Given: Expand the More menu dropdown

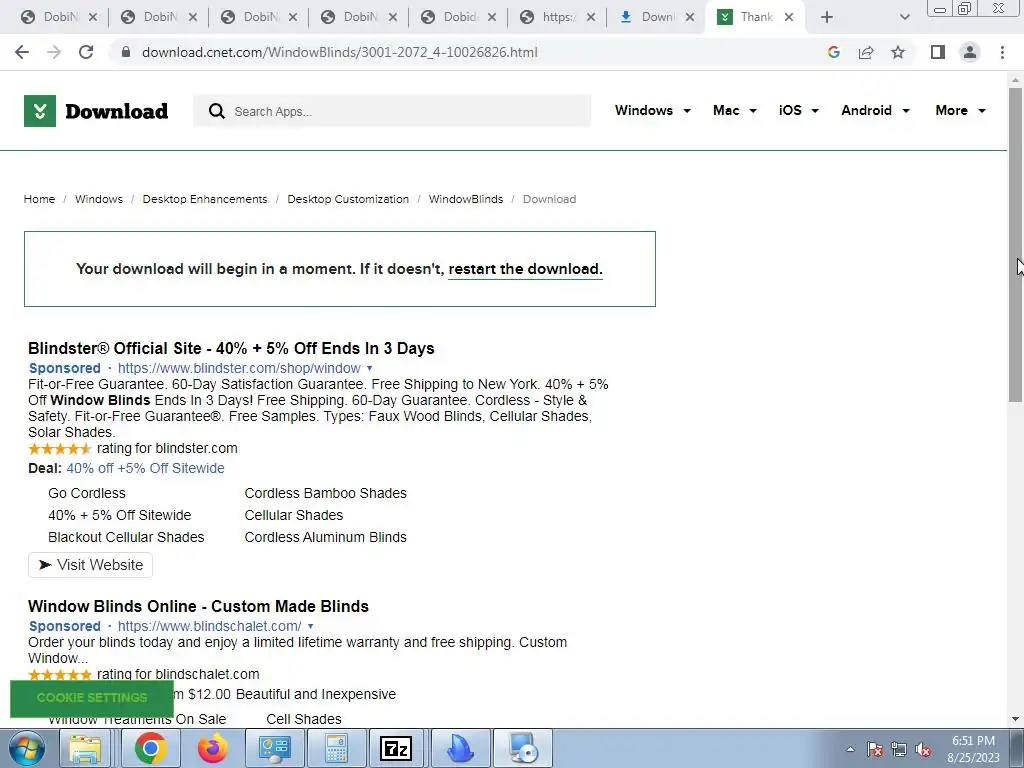Looking at the screenshot, I should point(960,110).
